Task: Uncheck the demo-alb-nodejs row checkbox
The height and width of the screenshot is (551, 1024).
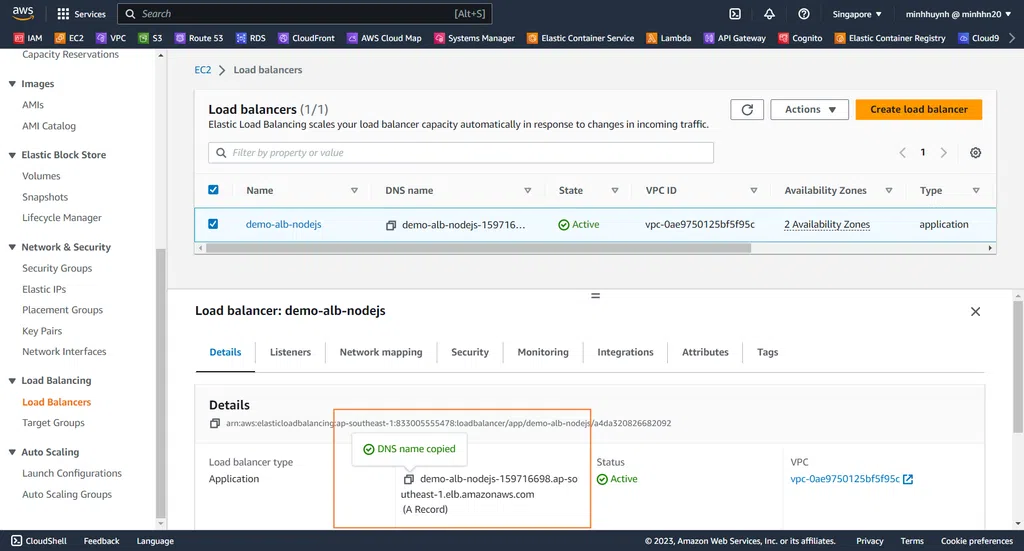Action: click(213, 224)
